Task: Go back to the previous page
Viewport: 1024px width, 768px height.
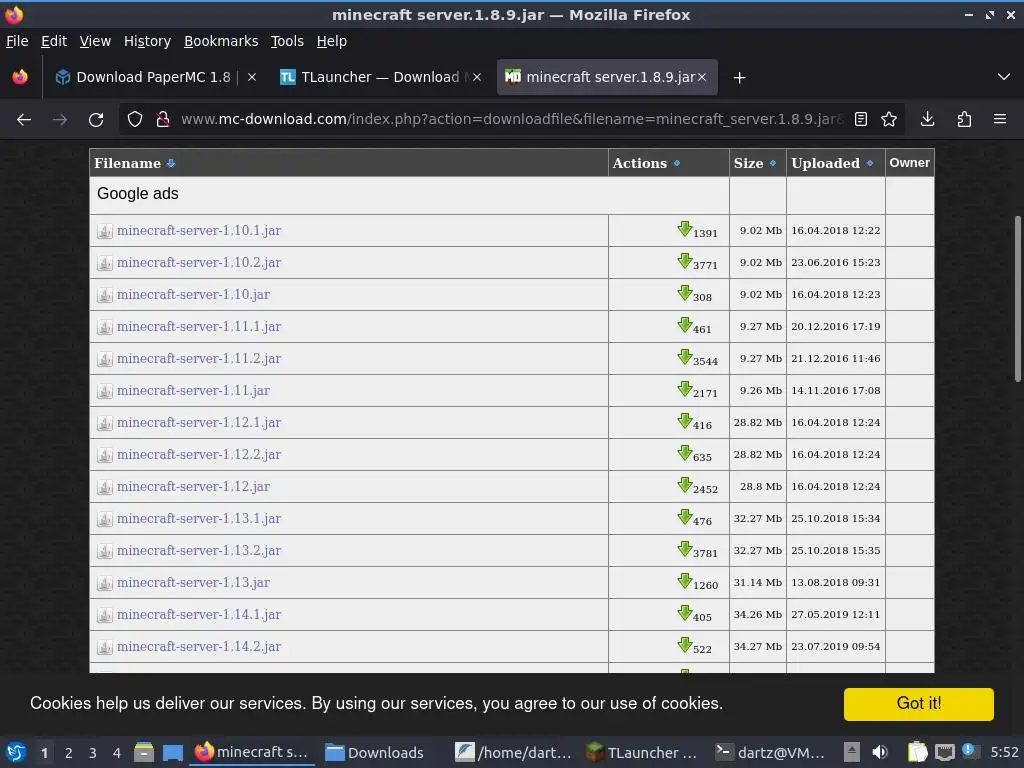Action: (24, 120)
